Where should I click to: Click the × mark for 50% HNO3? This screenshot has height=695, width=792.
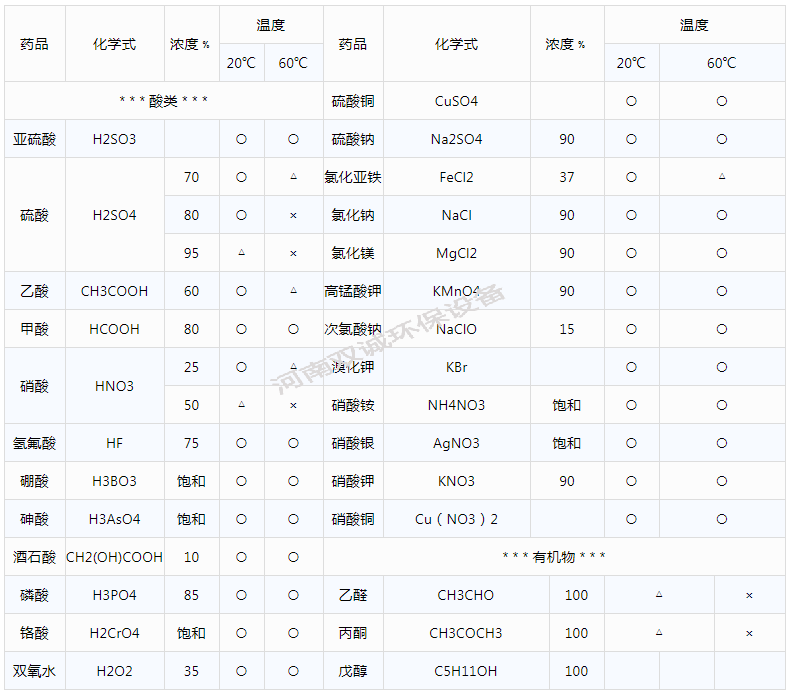(x=293, y=406)
